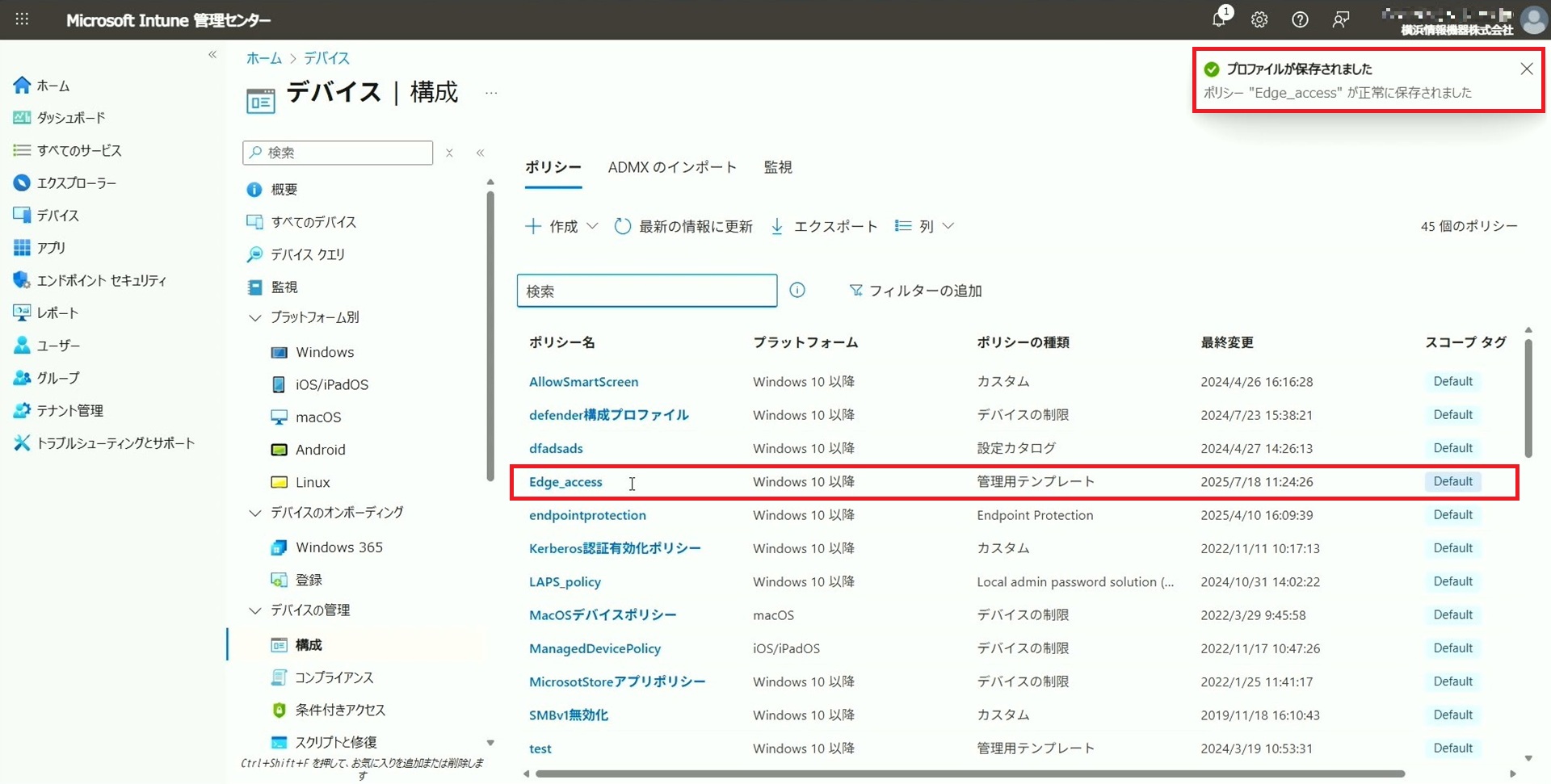Open settings gear in top bar
Screen dimensions: 1551x784
pos(1259,19)
